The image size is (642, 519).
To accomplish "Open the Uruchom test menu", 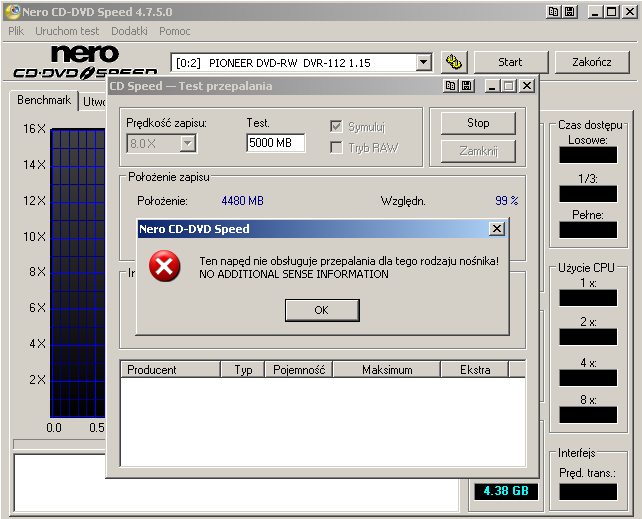I will pyautogui.click(x=67, y=31).
